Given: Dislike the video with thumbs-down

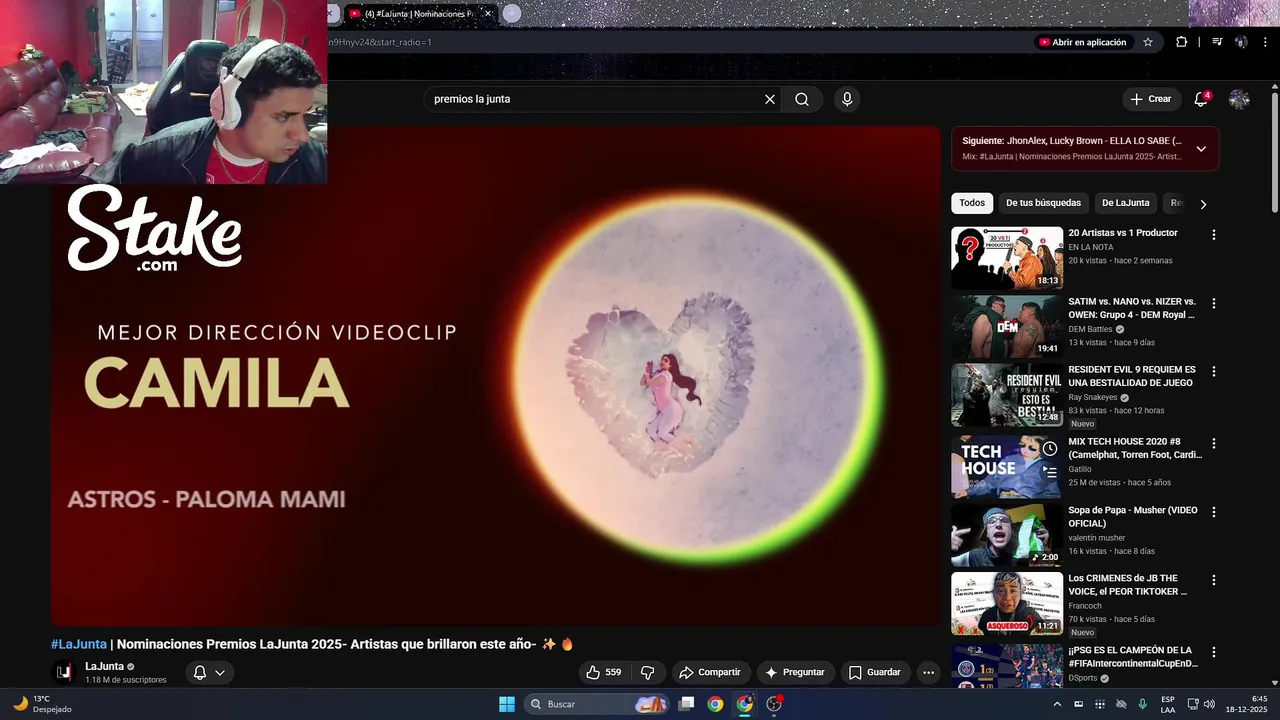Looking at the screenshot, I should (x=647, y=672).
